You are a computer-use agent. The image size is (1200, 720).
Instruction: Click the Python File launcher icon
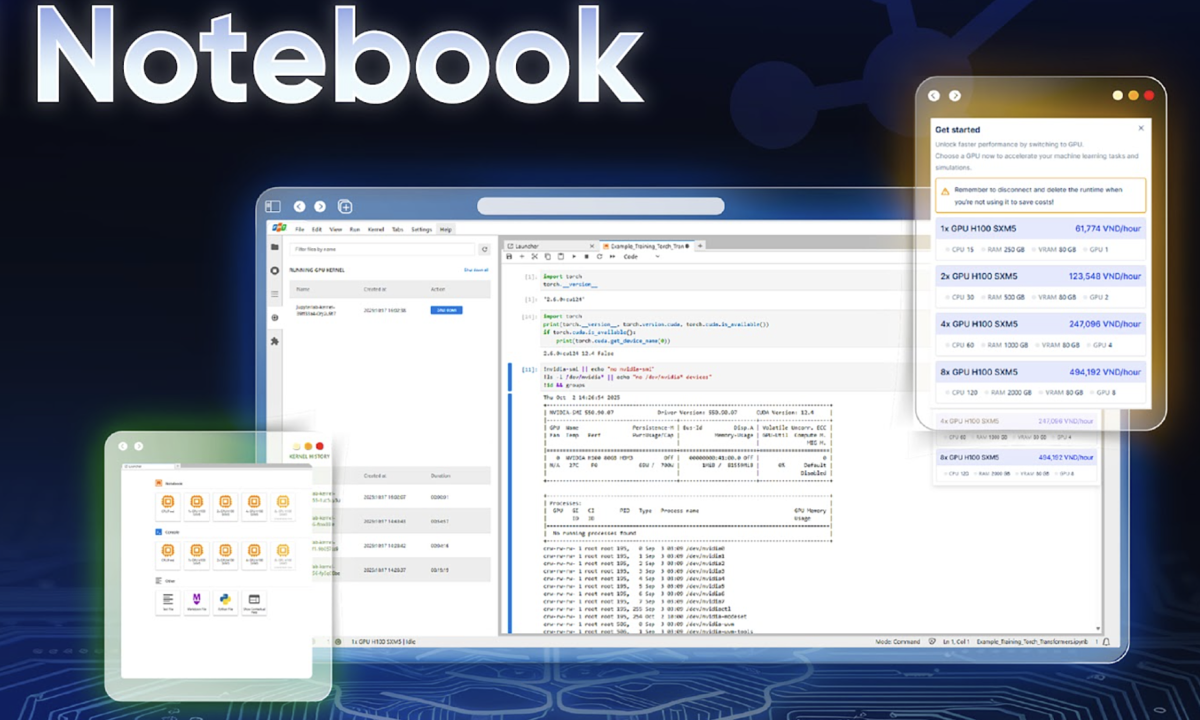click(x=227, y=599)
